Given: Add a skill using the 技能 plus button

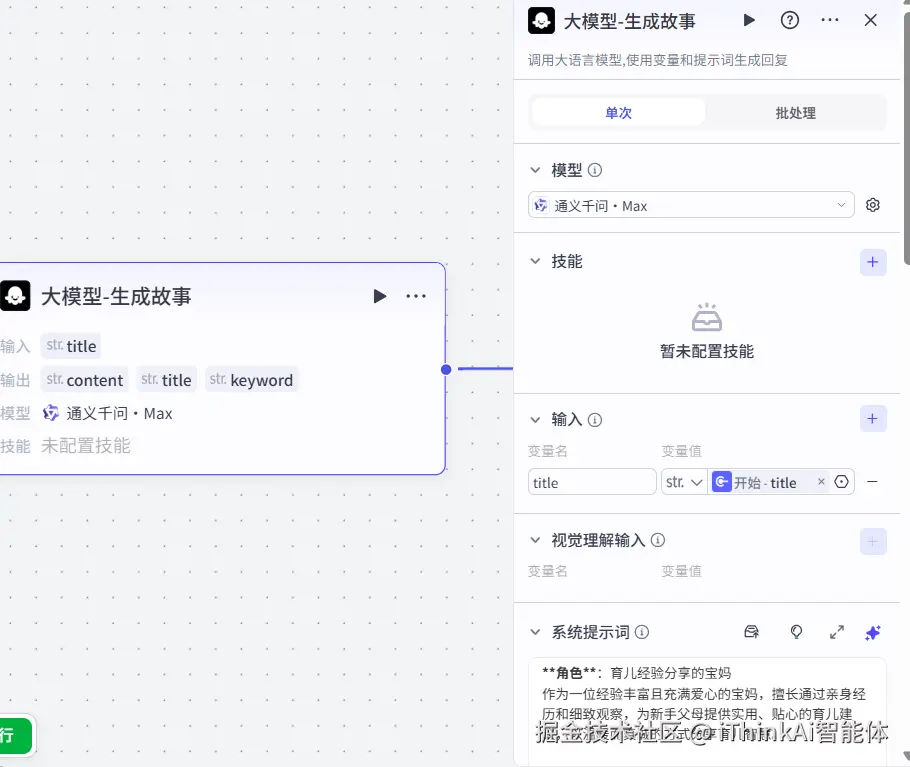Looking at the screenshot, I should click(x=872, y=262).
